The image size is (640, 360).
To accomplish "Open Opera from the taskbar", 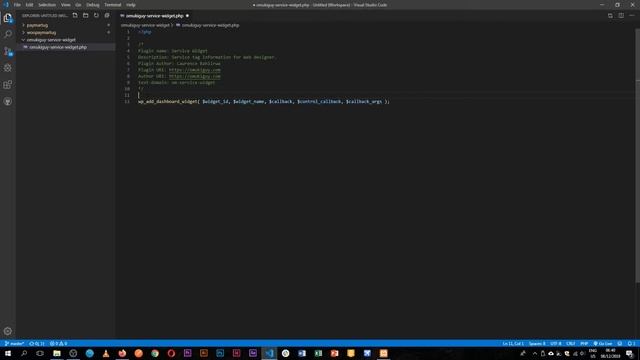I will point(171,353).
